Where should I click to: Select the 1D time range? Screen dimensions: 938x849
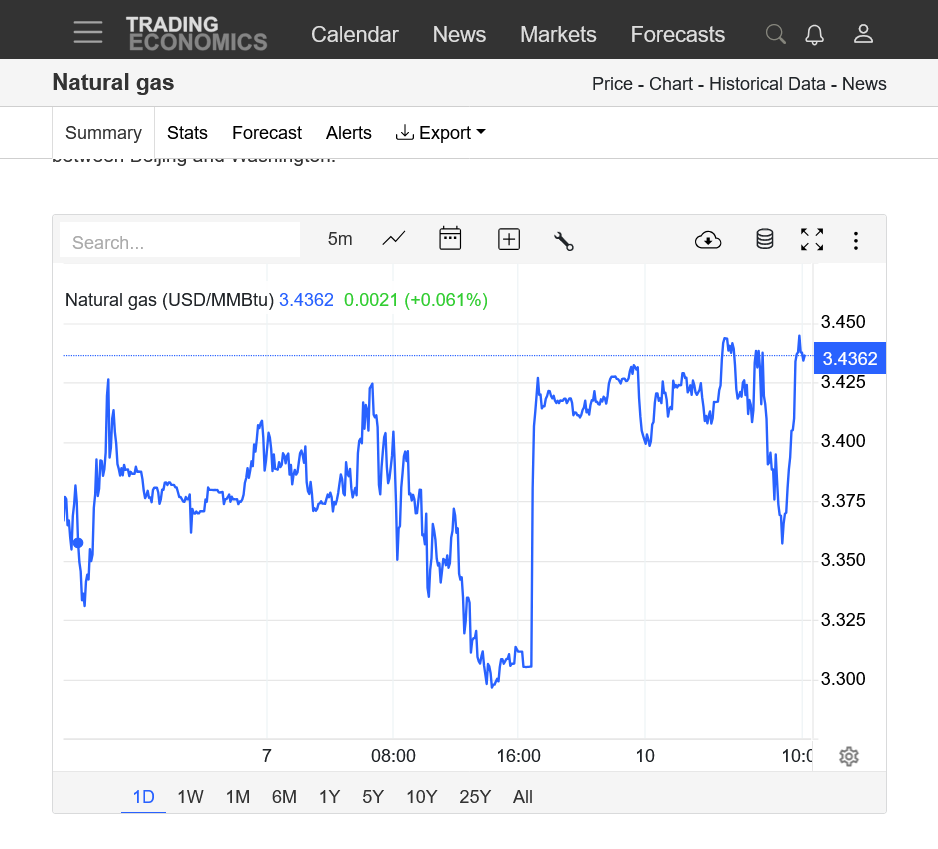pyautogui.click(x=144, y=797)
